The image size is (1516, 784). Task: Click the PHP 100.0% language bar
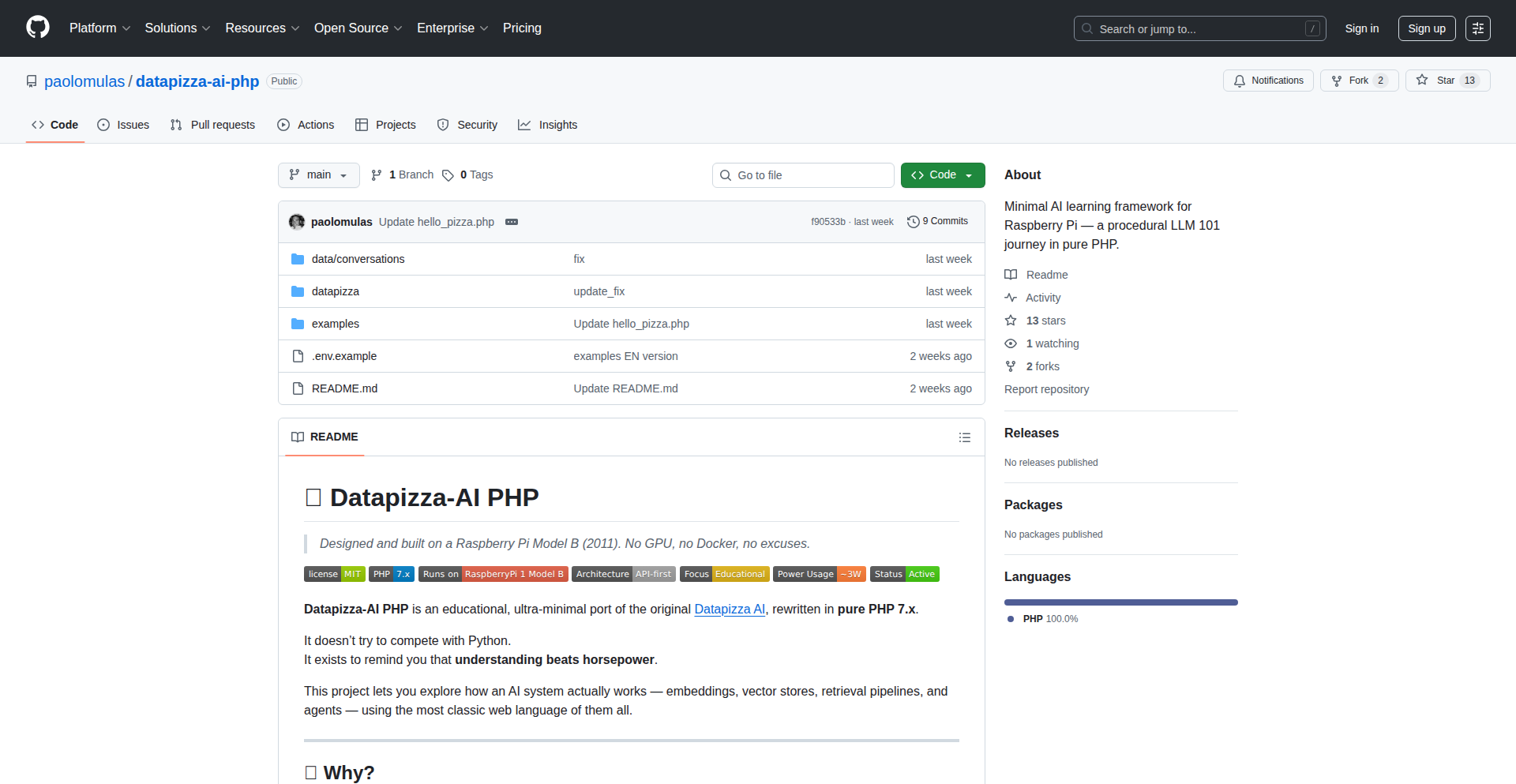[x=1120, y=602]
